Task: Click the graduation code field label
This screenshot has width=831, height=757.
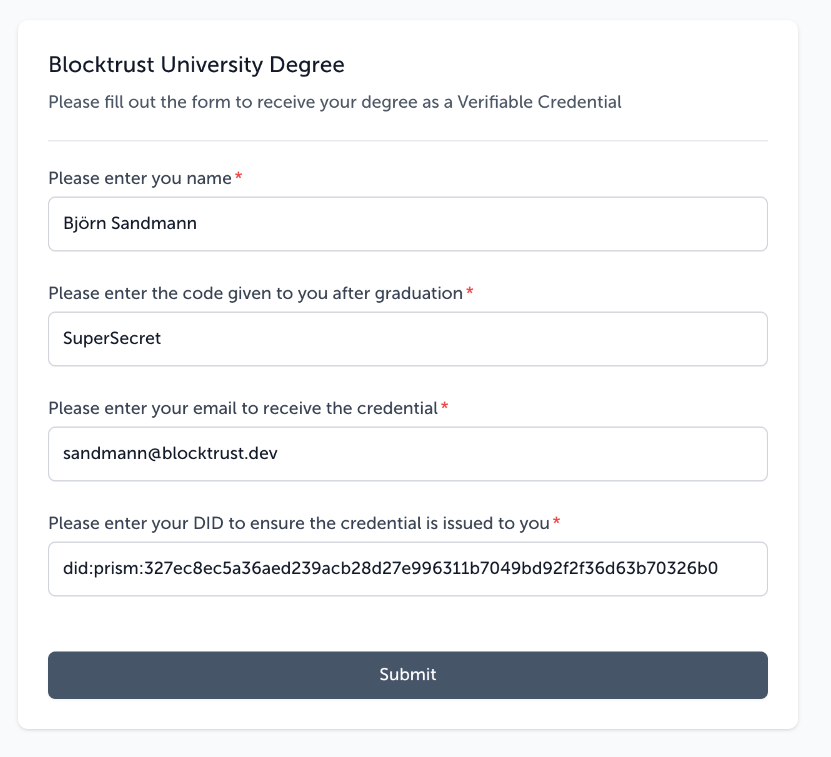Action: pos(255,293)
